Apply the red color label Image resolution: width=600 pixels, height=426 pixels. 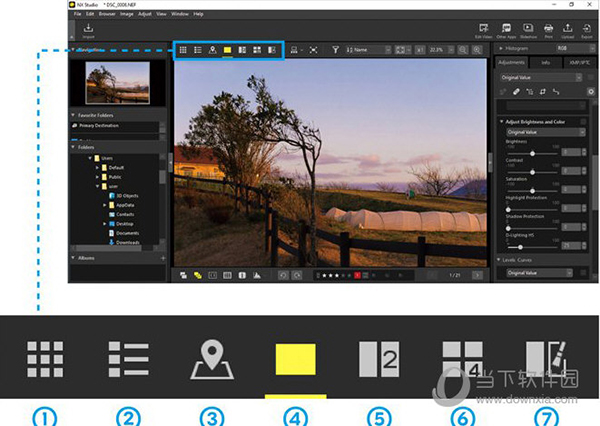[357, 275]
